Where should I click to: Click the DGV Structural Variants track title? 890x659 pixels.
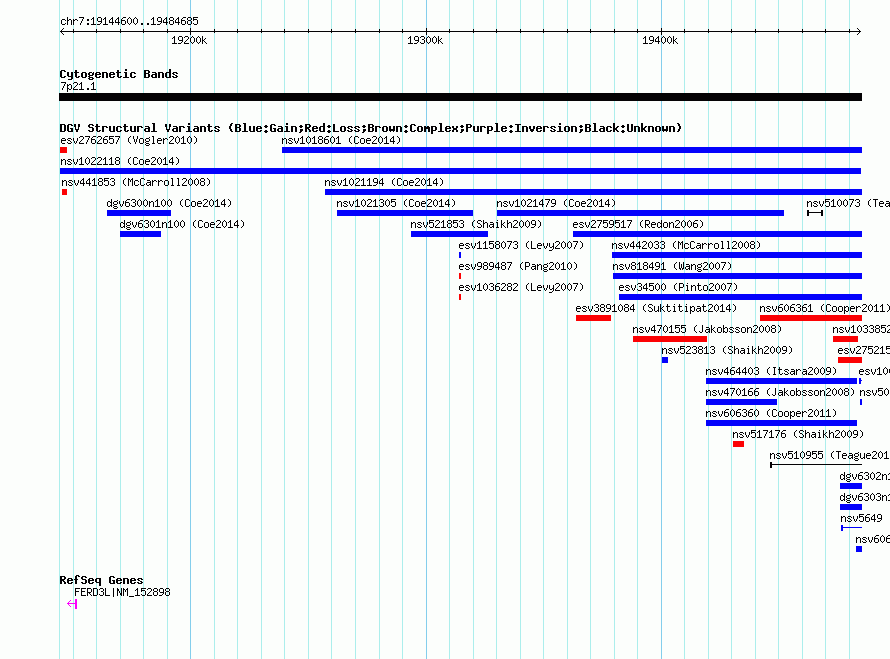point(370,128)
